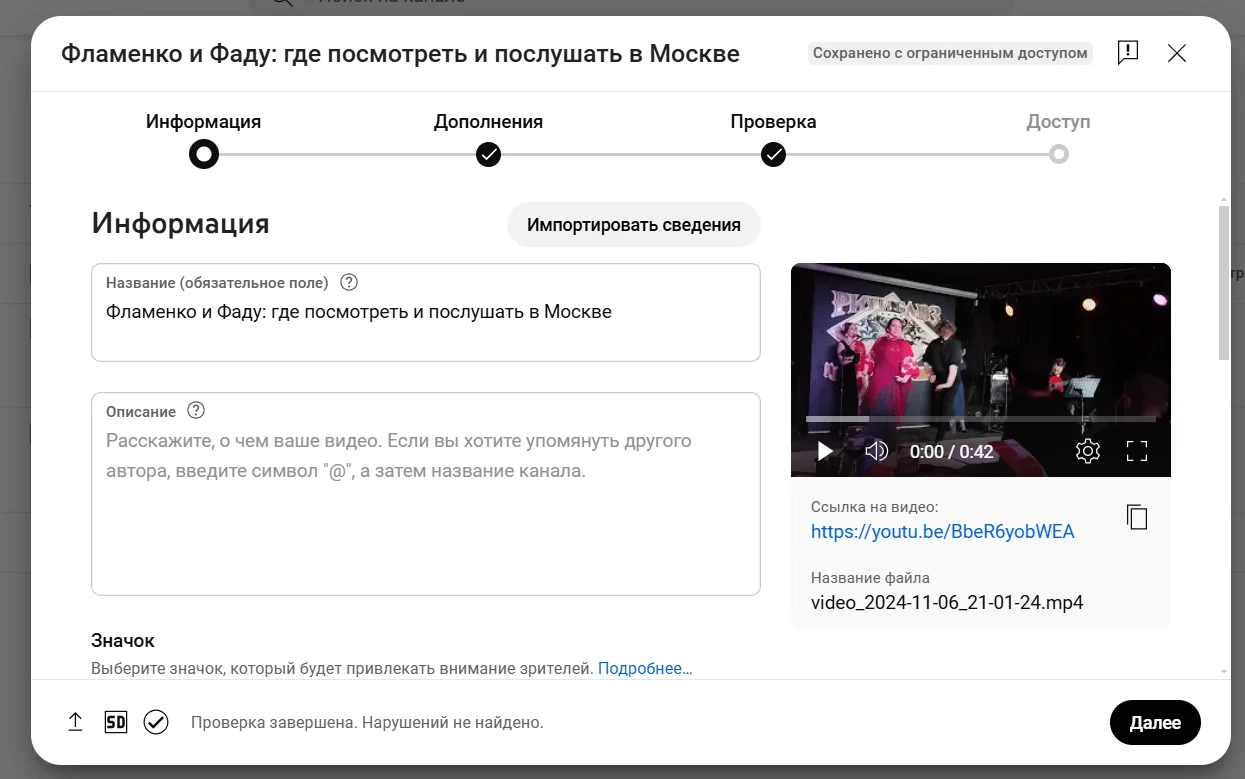Open help for the Название field
This screenshot has width=1245, height=779.
349,282
